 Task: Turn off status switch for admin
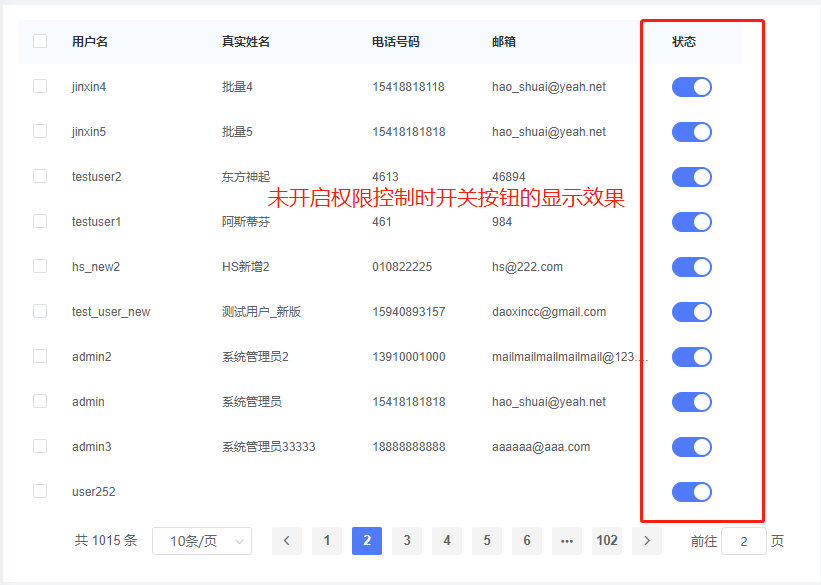click(x=691, y=402)
